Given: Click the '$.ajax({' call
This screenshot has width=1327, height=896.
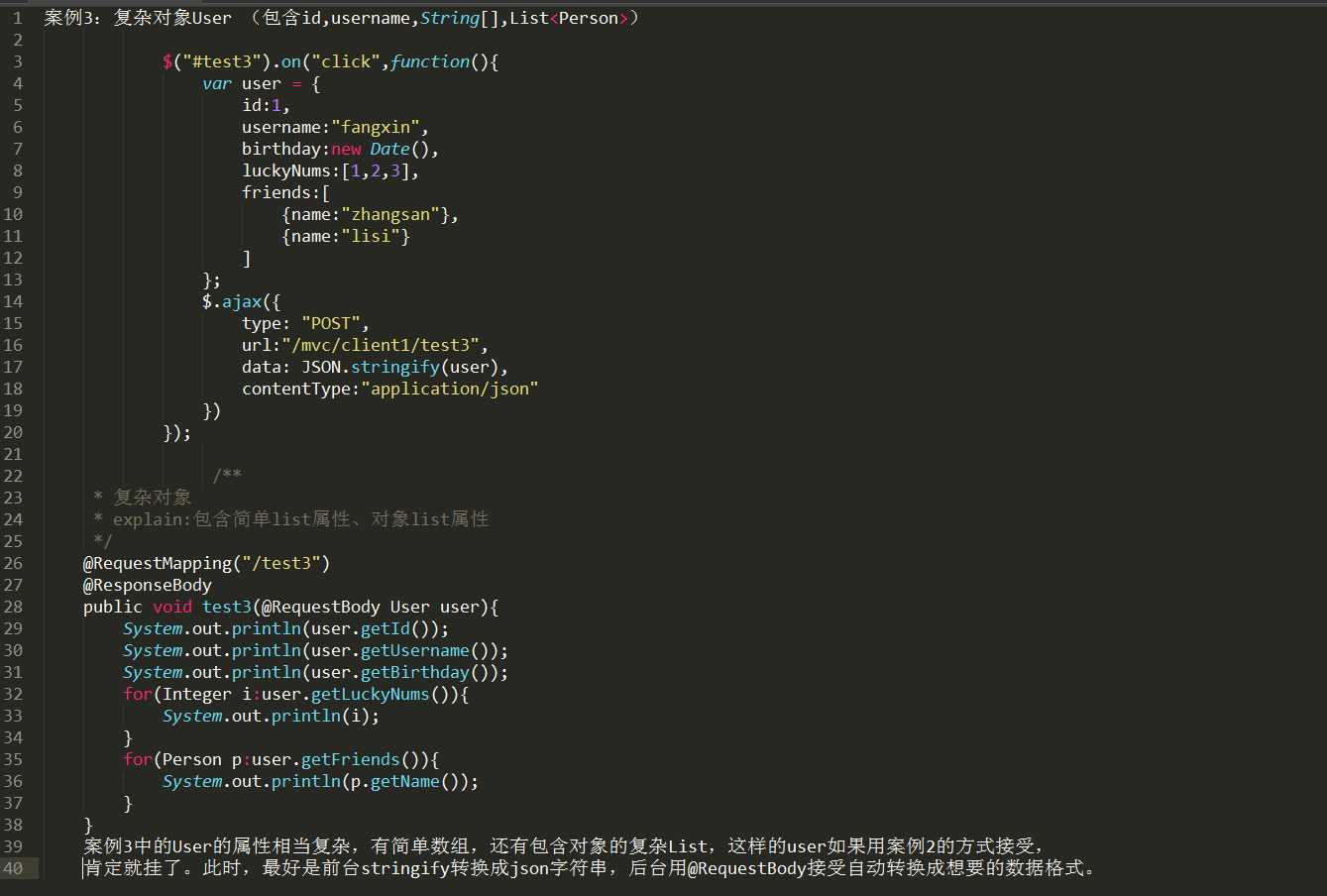Looking at the screenshot, I should coord(242,301).
